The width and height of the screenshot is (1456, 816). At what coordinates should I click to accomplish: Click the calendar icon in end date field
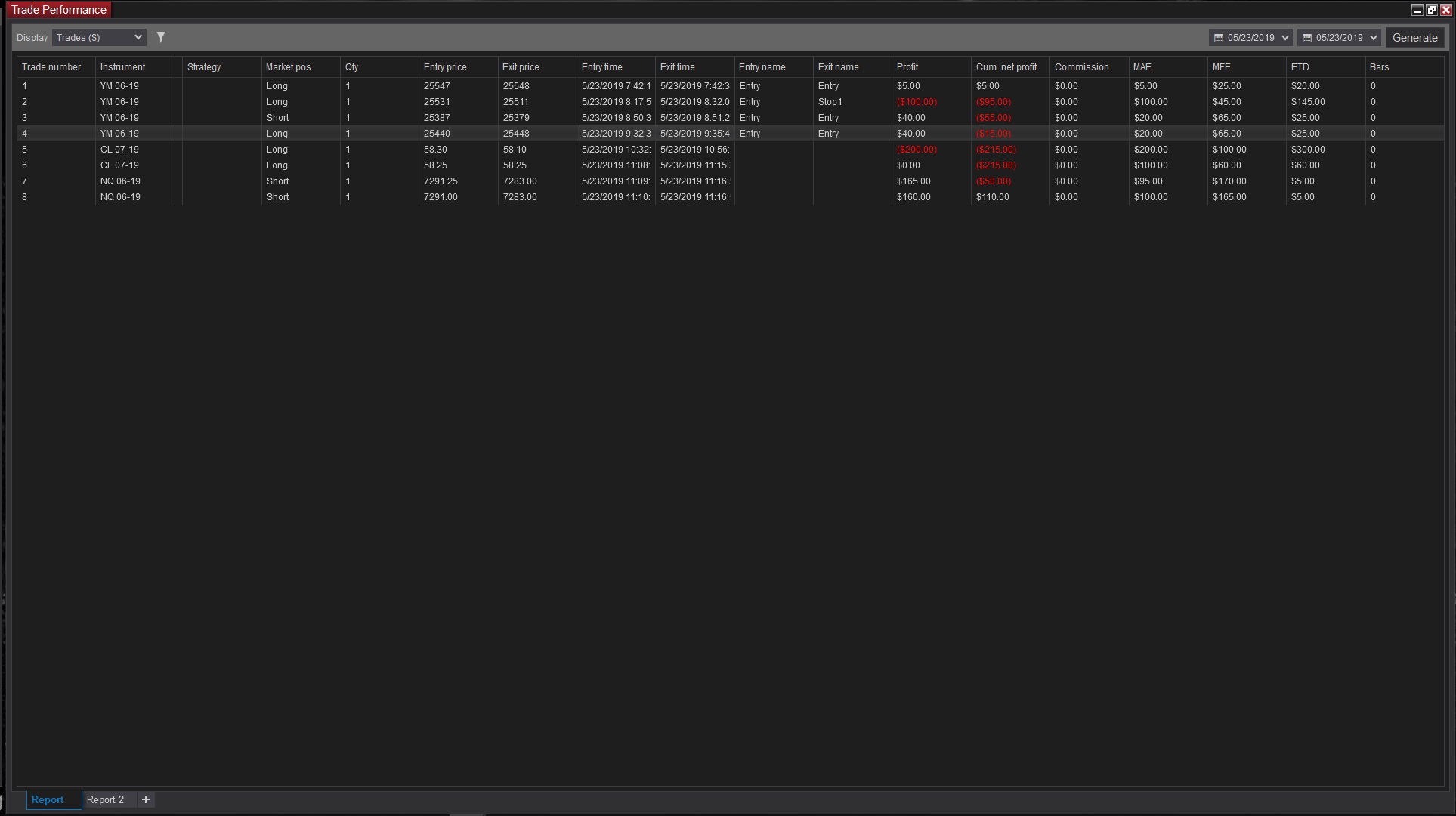(x=1307, y=38)
